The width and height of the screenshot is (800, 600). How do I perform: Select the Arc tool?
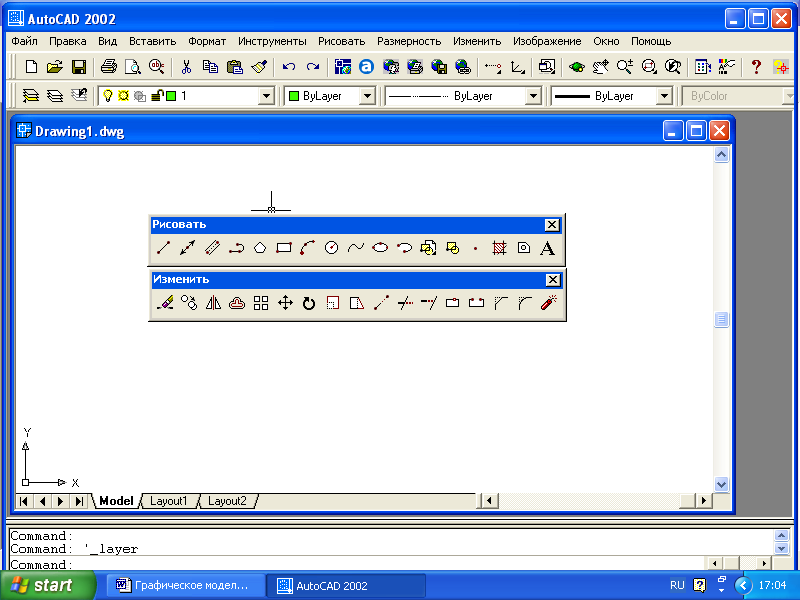308,248
